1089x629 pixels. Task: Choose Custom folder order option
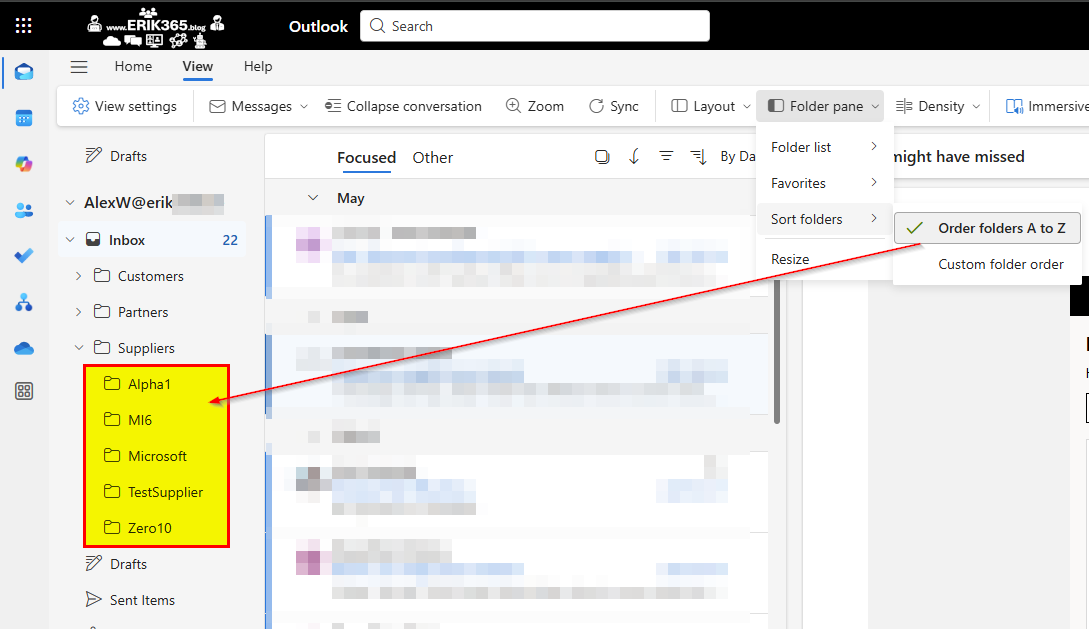click(x=1000, y=265)
